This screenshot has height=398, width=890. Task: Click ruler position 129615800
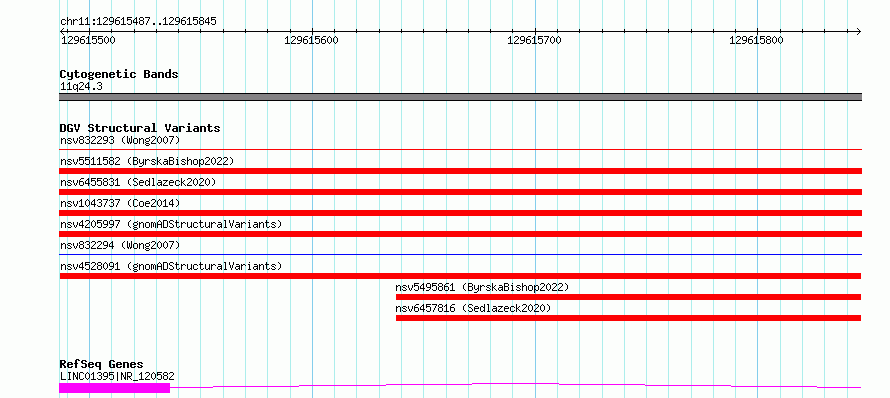[x=757, y=40]
